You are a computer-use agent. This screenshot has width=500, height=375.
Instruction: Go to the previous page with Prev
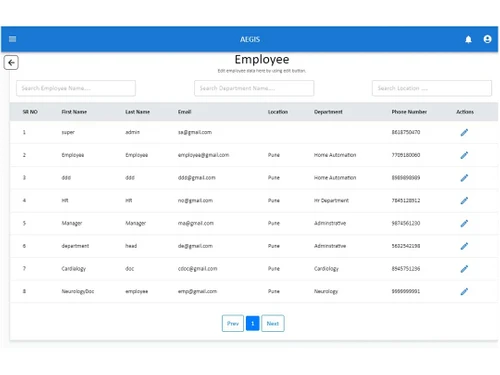233,323
